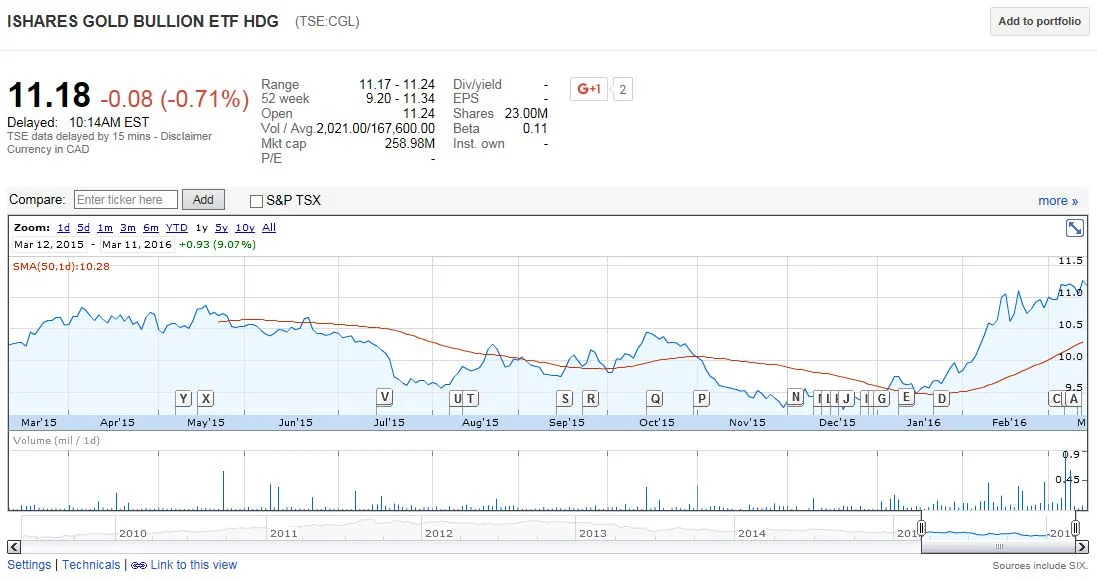Image resolution: width=1097 pixels, height=580 pixels.
Task: Grab the left range slider handle
Action: point(921,528)
